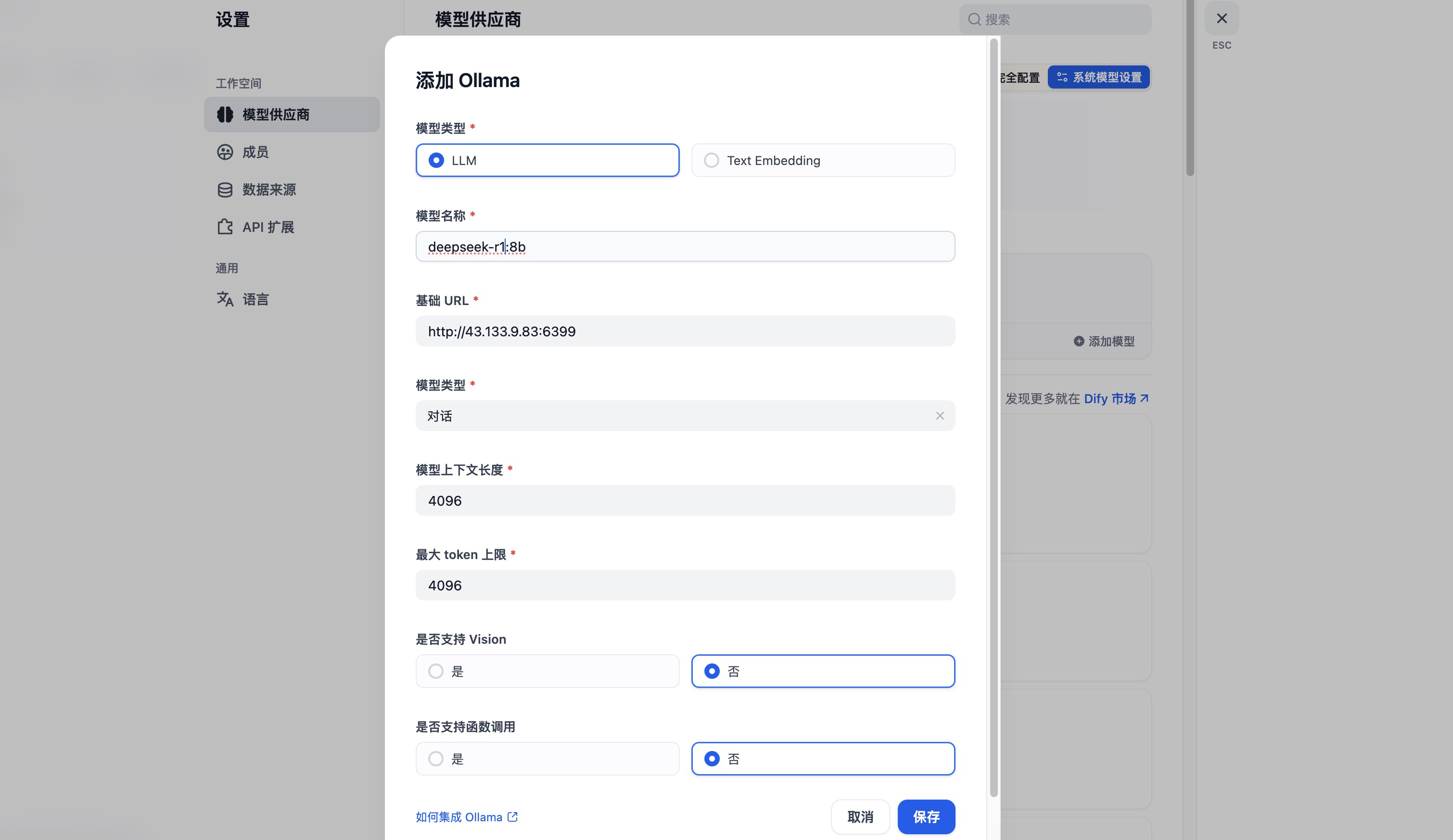Click the API 扩展 puzzle icon

225,227
